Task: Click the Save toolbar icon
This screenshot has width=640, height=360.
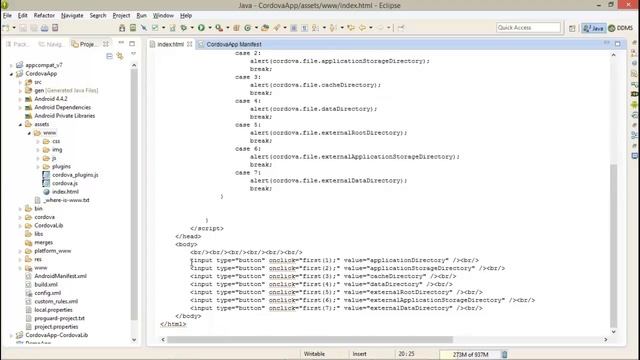Action: pos(23,28)
